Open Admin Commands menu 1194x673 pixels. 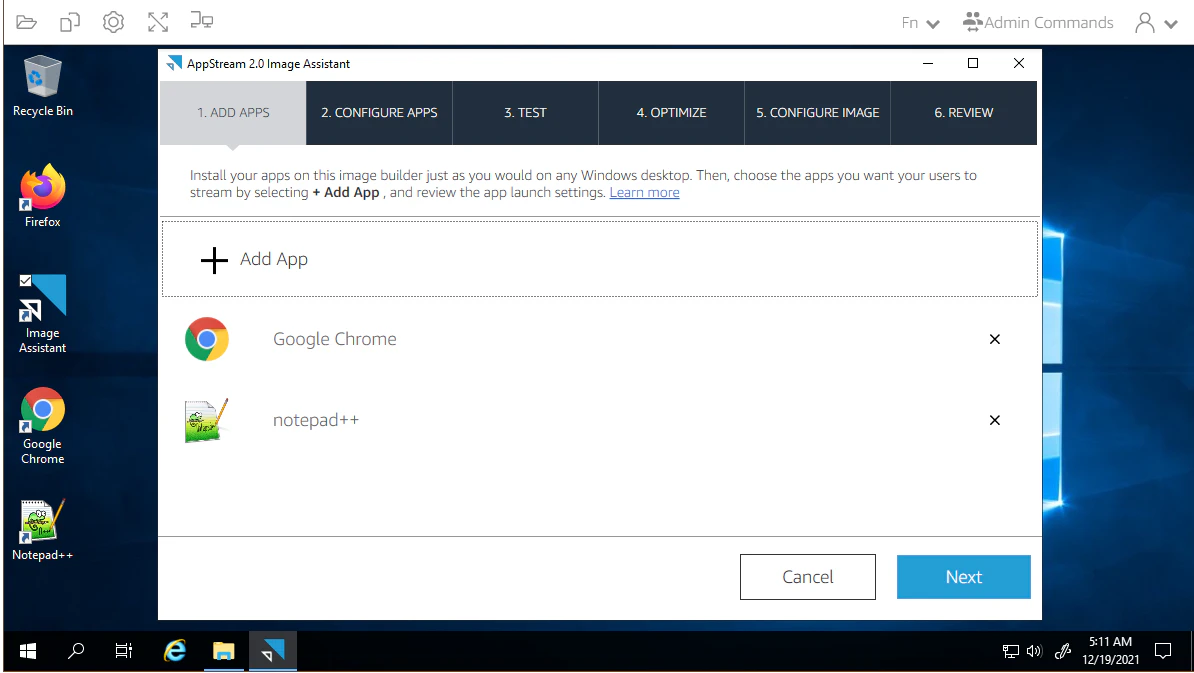point(1038,22)
